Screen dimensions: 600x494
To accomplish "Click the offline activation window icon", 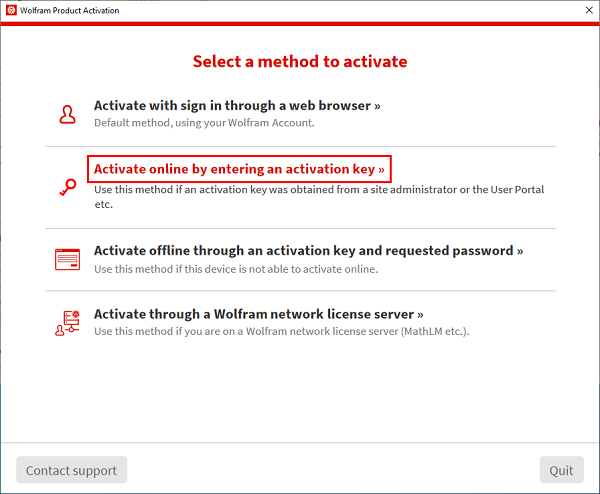I will 67,259.
